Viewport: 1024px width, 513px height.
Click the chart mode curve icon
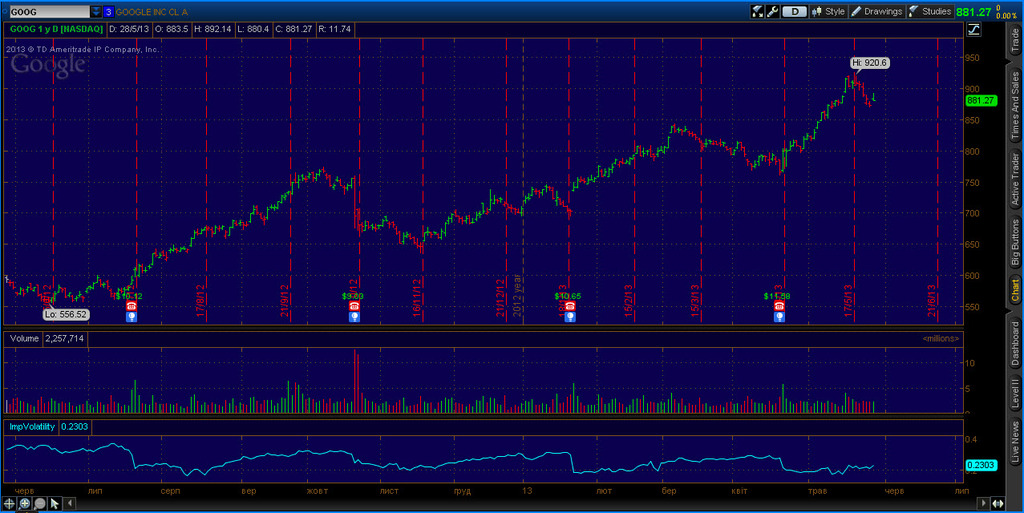click(x=974, y=29)
